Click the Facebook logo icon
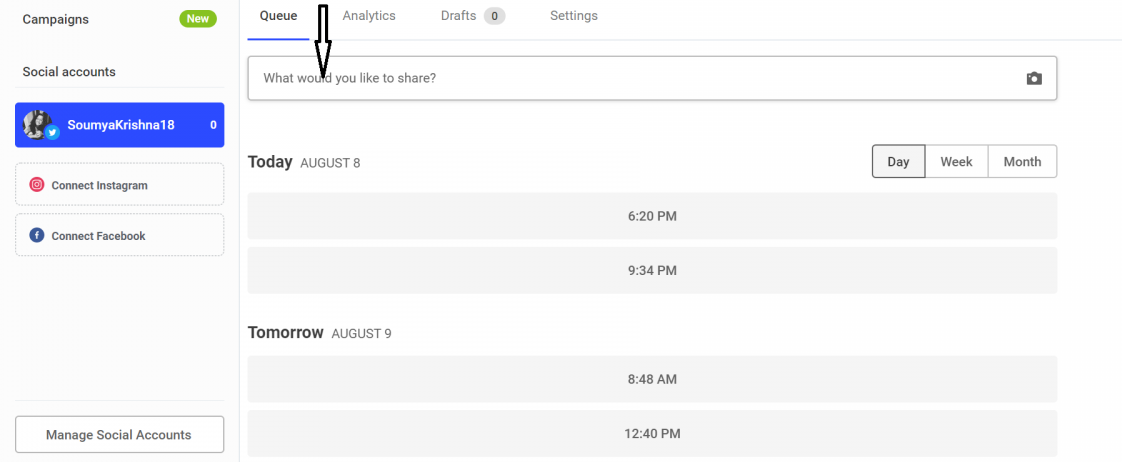Viewport: 1122px width, 462px height. [36, 235]
